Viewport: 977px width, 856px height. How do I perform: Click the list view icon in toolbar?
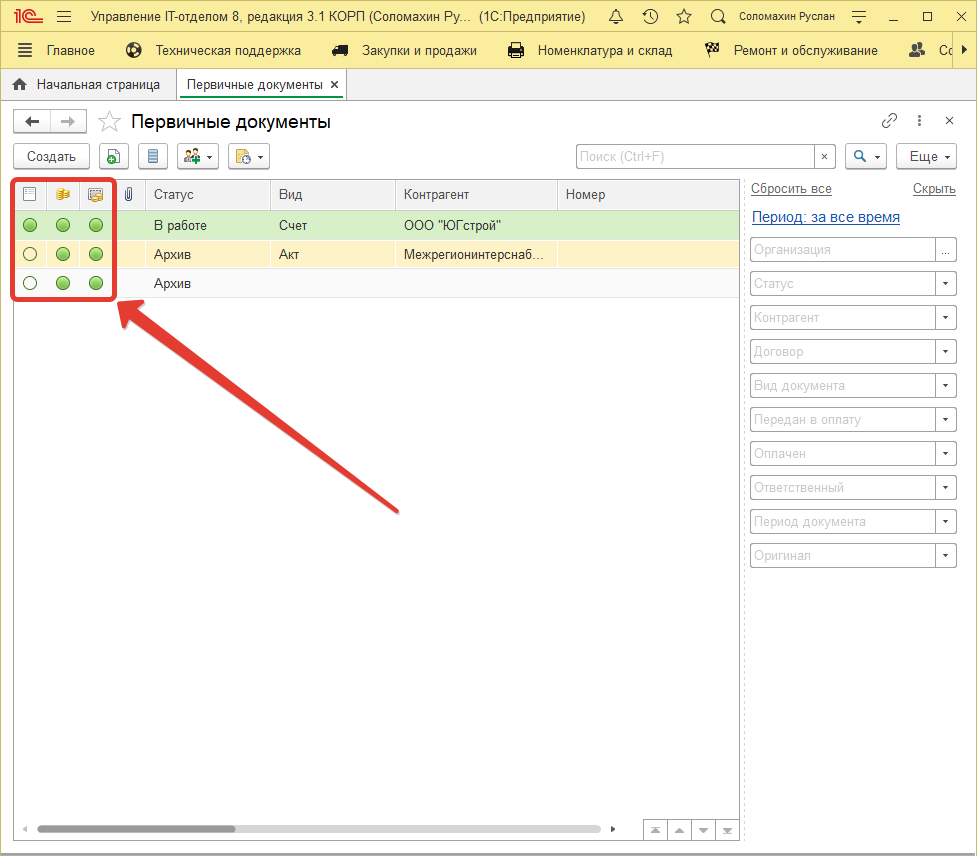153,157
